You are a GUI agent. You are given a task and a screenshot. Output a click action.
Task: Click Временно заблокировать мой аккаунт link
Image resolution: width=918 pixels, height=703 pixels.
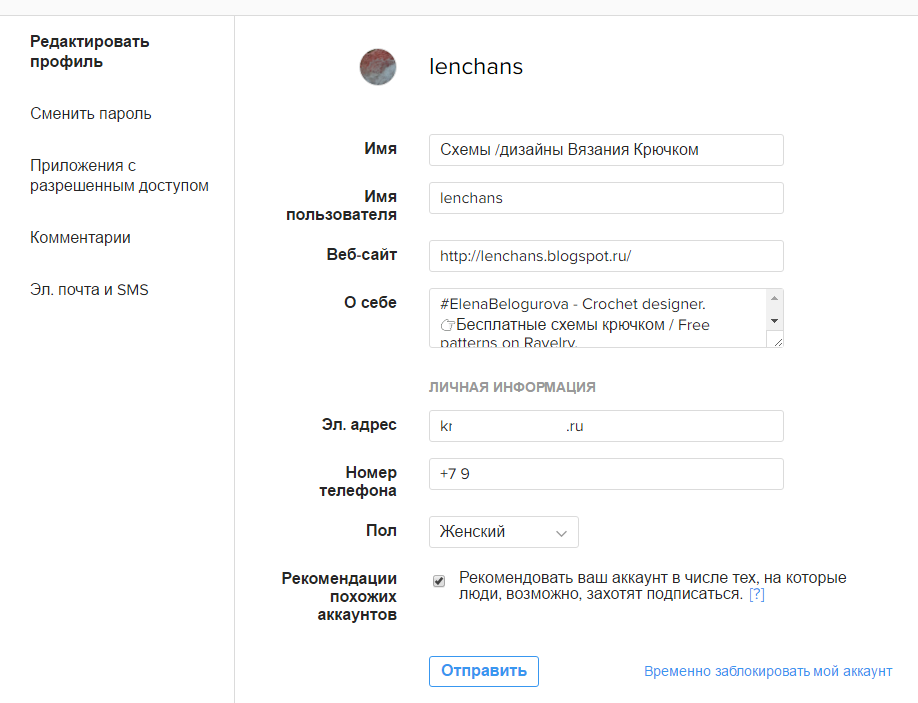point(768,671)
